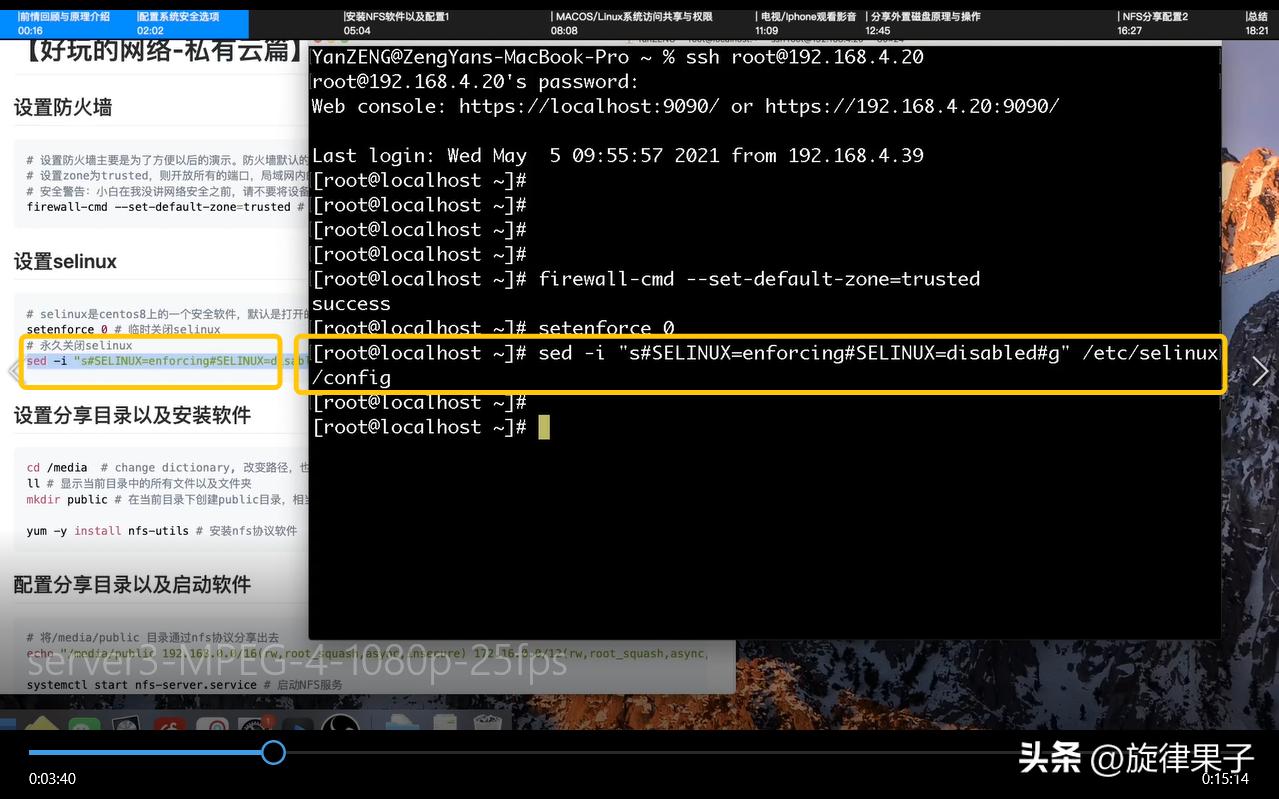
Task: Jump to chapter NFS分享配置2 16:27
Action: tap(1153, 23)
